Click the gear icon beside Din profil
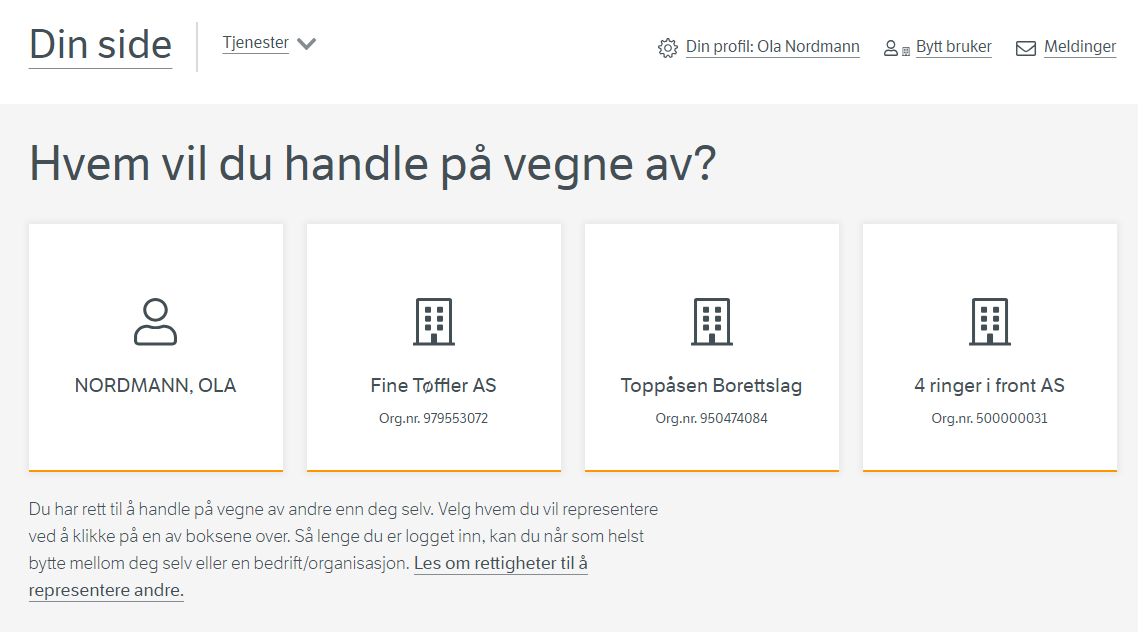This screenshot has height=632, width=1138. (668, 48)
